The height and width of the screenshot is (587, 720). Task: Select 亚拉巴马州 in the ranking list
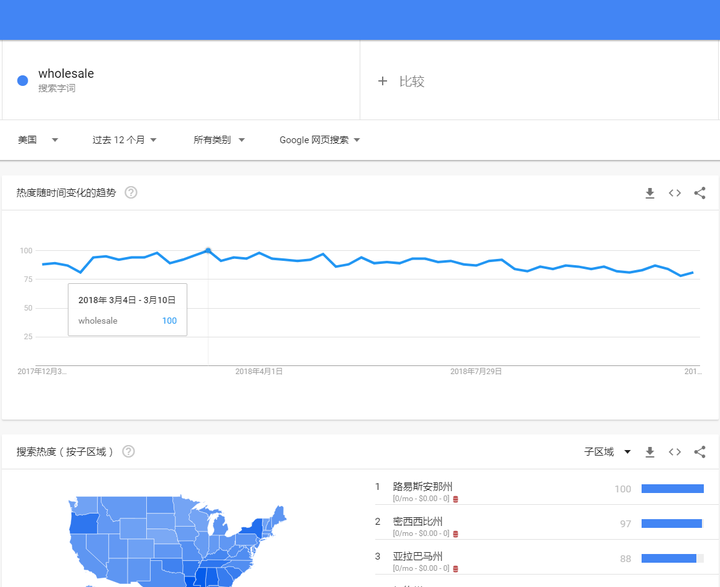point(539,558)
